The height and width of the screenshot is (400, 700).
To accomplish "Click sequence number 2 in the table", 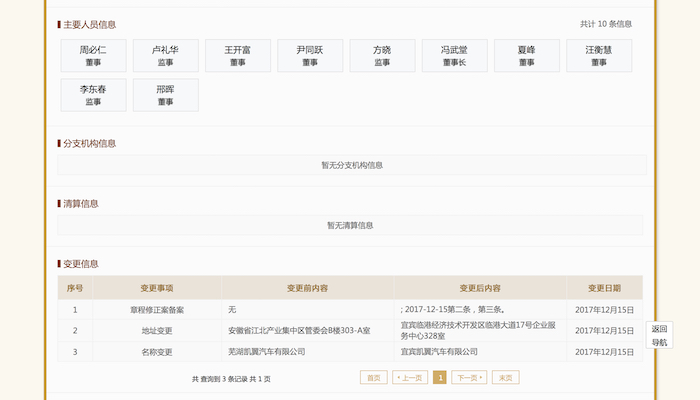I will tap(75, 331).
